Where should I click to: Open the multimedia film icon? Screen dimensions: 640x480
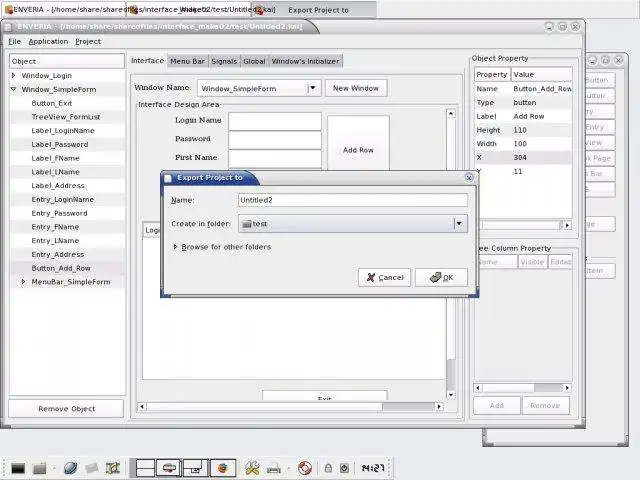pyautogui.click(x=113, y=468)
